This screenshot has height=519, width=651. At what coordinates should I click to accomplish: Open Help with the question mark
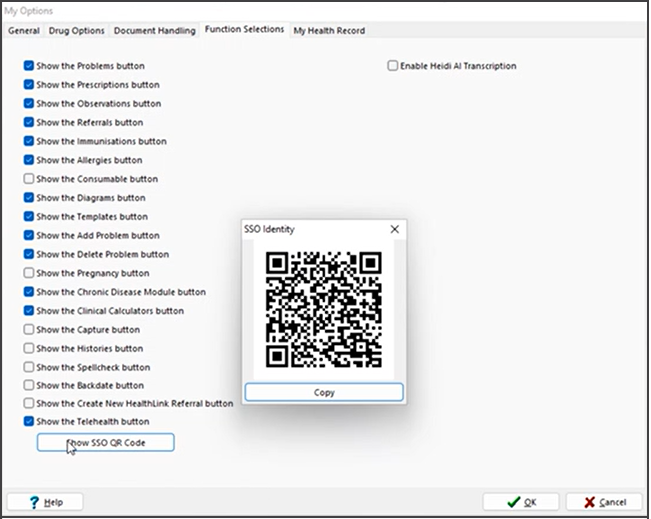45,502
